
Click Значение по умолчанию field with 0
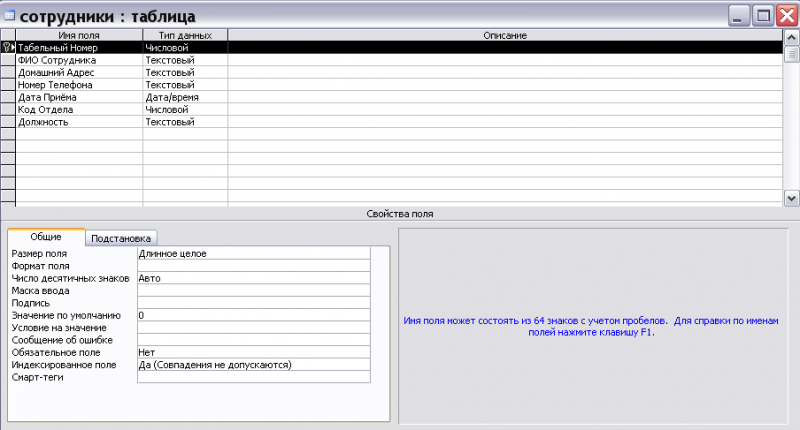[x=254, y=315]
